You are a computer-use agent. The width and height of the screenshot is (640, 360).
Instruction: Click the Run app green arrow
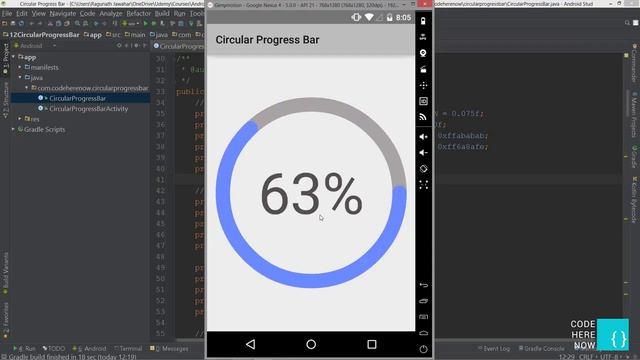(145, 24)
